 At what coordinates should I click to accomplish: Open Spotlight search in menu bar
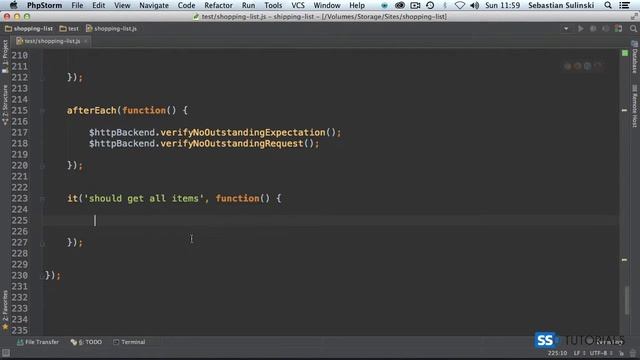(608, 5)
